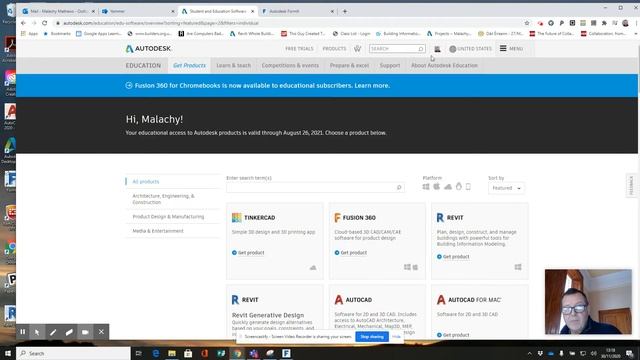
Task: Click the webcam video thumbnail
Action: [588, 302]
